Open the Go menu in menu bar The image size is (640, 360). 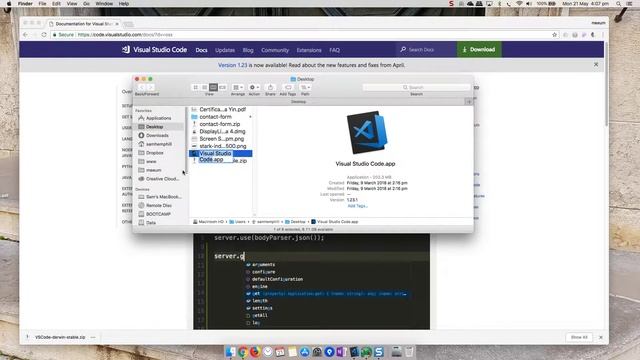(86, 4)
